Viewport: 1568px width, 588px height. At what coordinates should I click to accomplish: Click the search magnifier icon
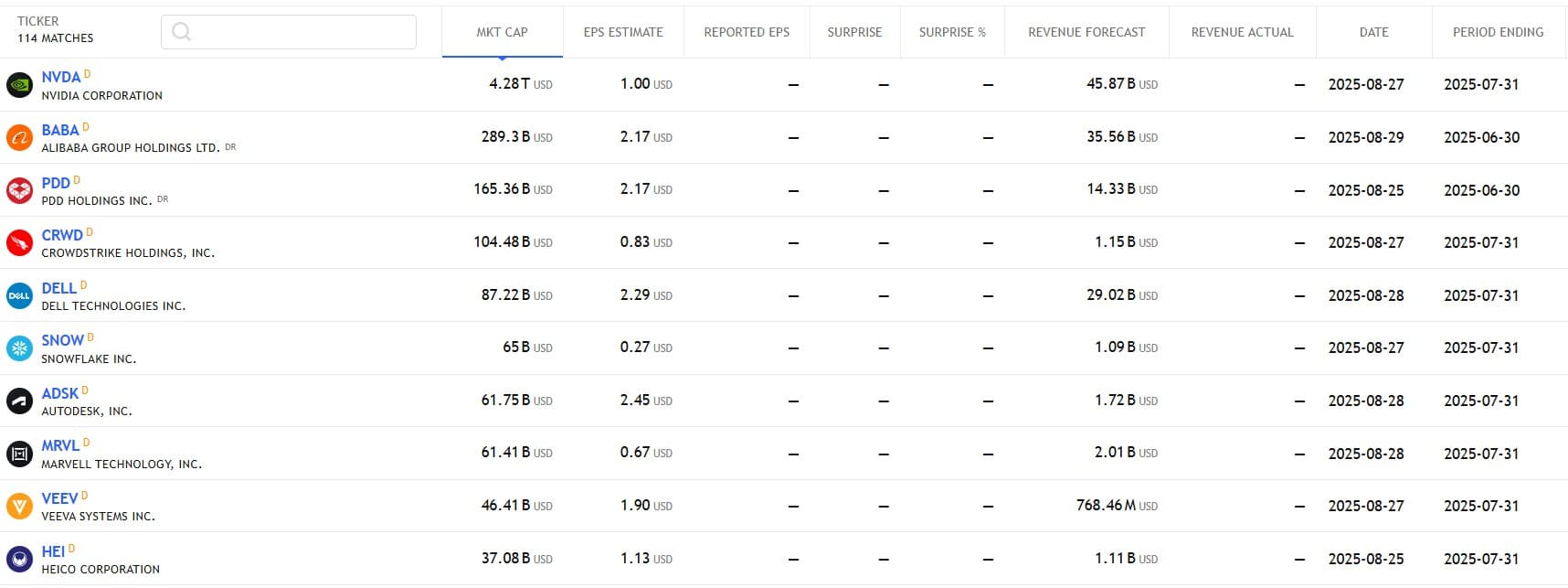pyautogui.click(x=182, y=32)
